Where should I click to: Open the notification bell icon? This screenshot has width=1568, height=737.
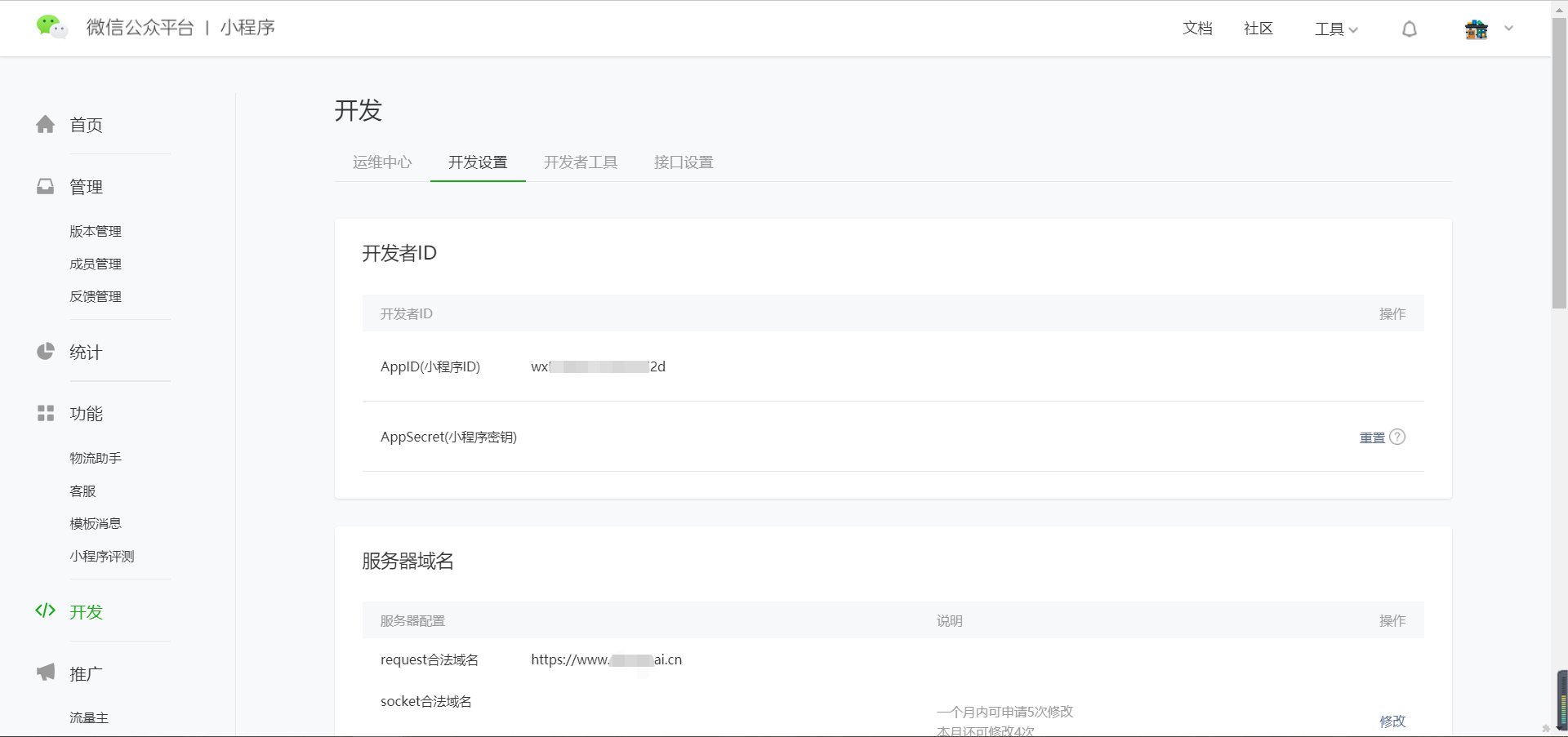click(1408, 29)
